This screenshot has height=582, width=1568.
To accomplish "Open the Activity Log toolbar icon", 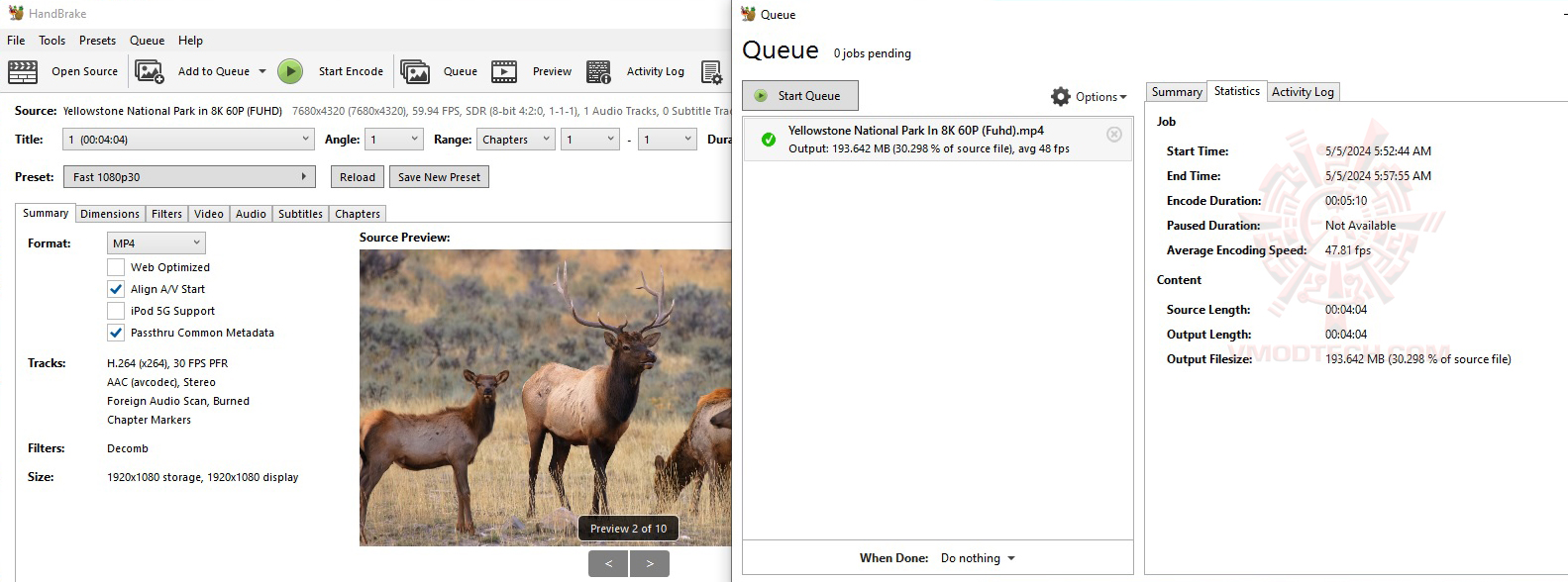I will pos(598,71).
